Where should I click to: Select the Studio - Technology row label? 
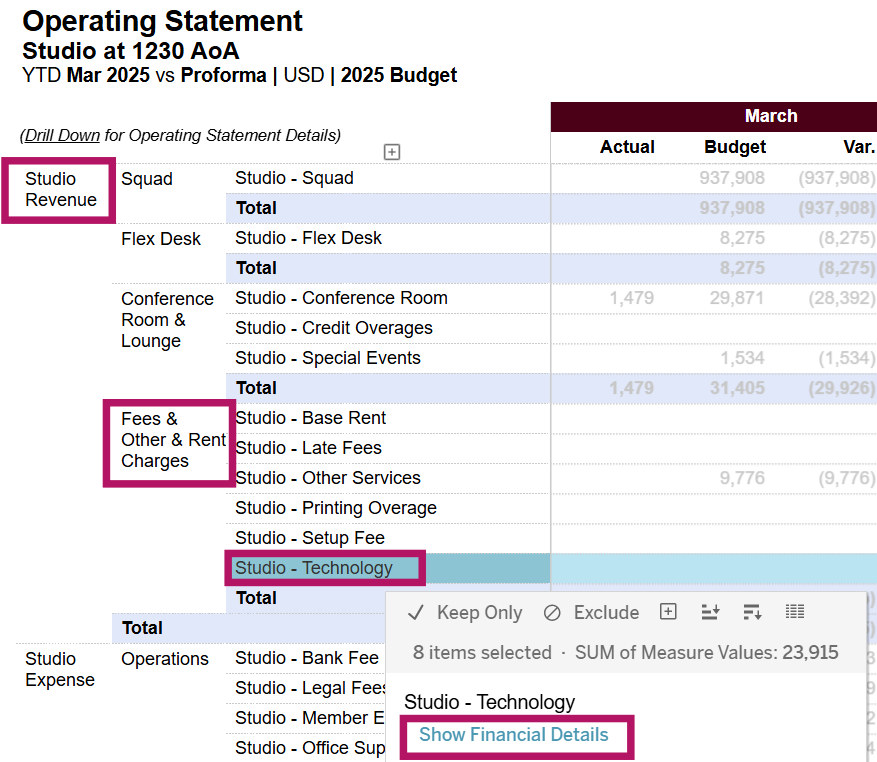314,568
